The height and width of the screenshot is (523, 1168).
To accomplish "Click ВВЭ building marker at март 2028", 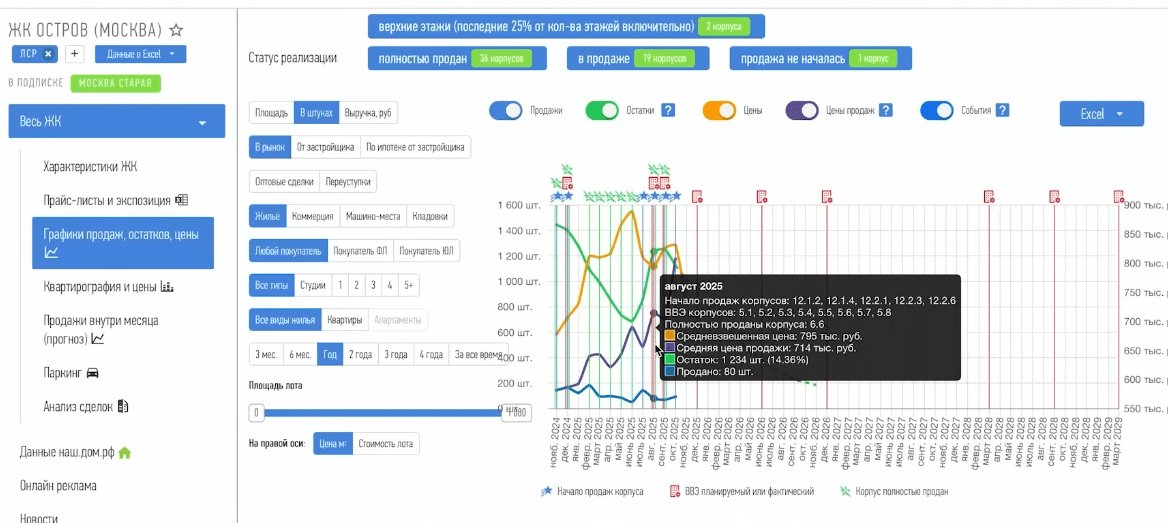I will click(x=988, y=196).
